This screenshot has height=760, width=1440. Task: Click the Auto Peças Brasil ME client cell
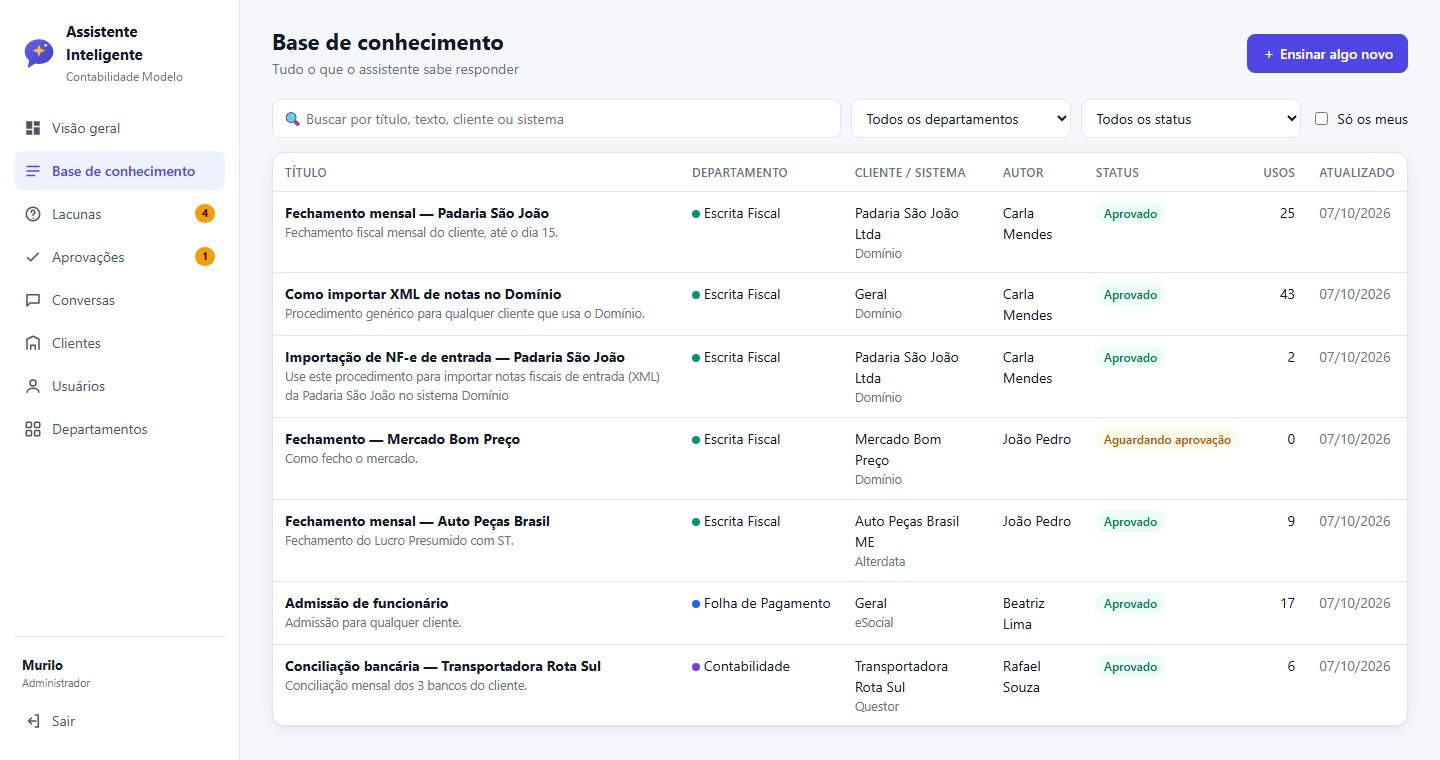click(907, 541)
